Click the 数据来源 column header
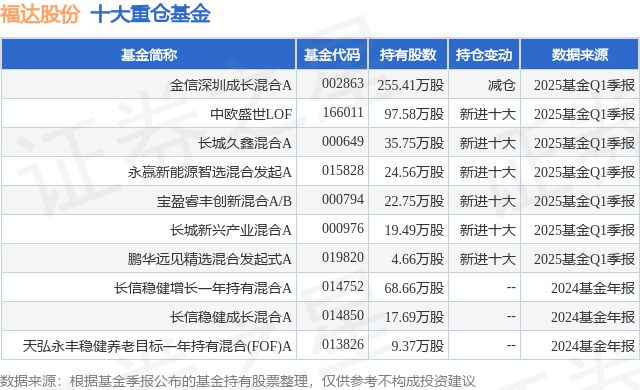 point(580,54)
